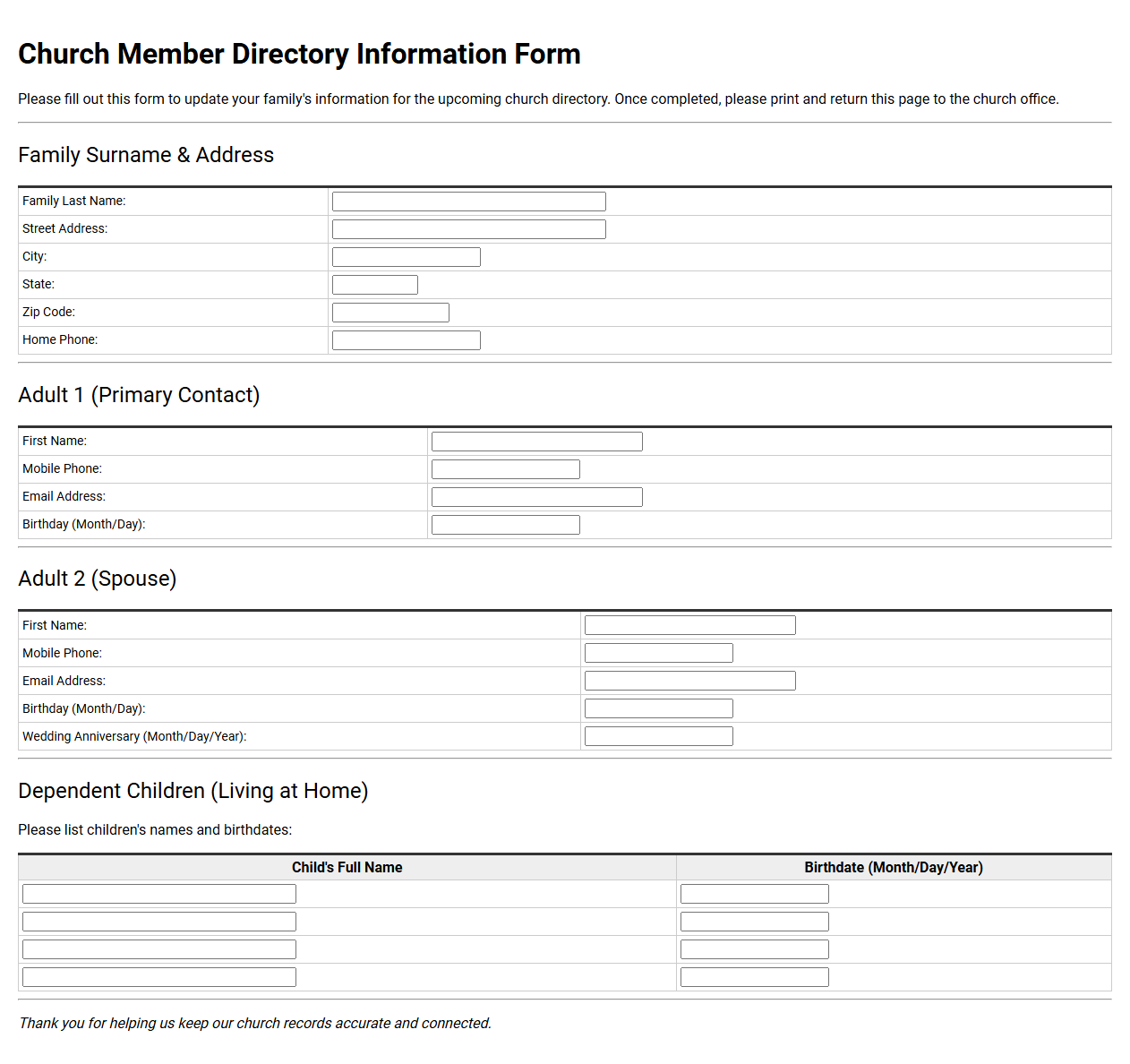Click first child's Birthdate field
This screenshot has height=1064, width=1130.
coord(754,894)
